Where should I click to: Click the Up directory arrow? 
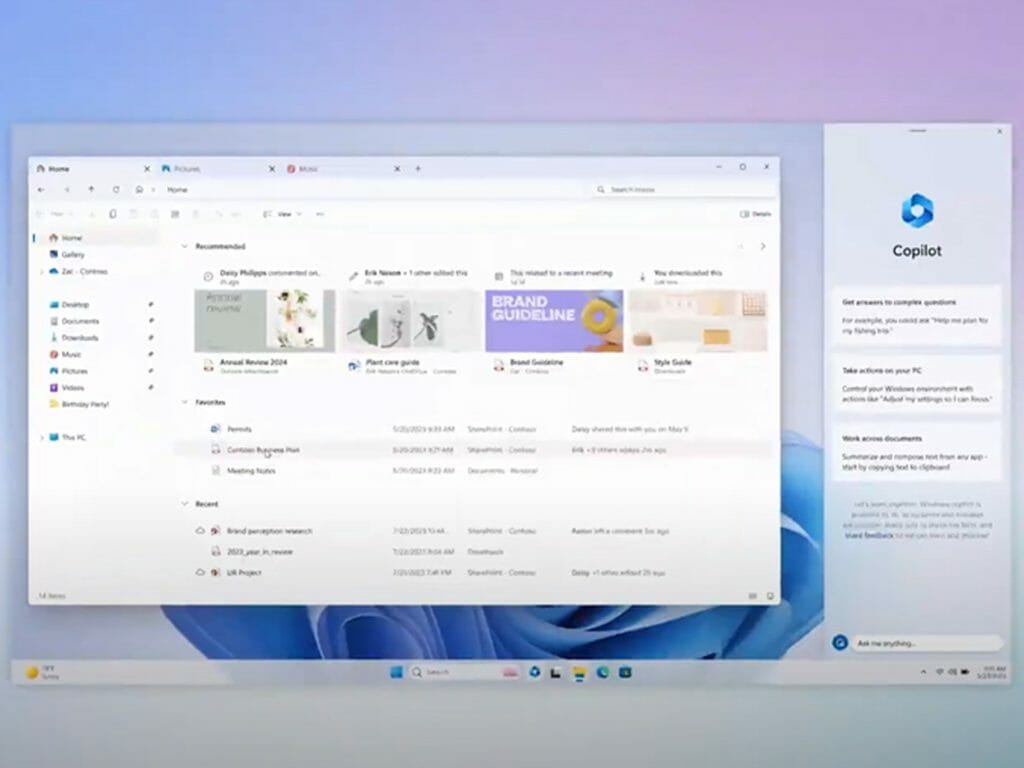coord(91,189)
